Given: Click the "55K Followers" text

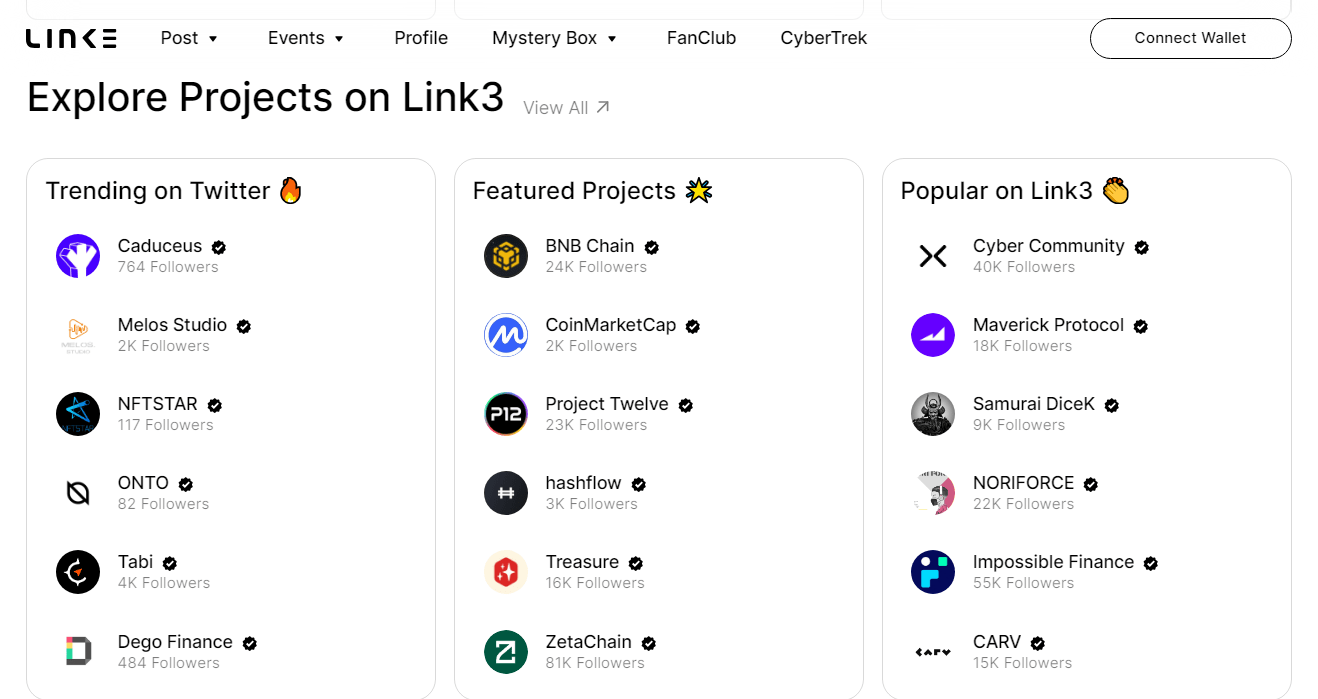Looking at the screenshot, I should (1023, 583).
